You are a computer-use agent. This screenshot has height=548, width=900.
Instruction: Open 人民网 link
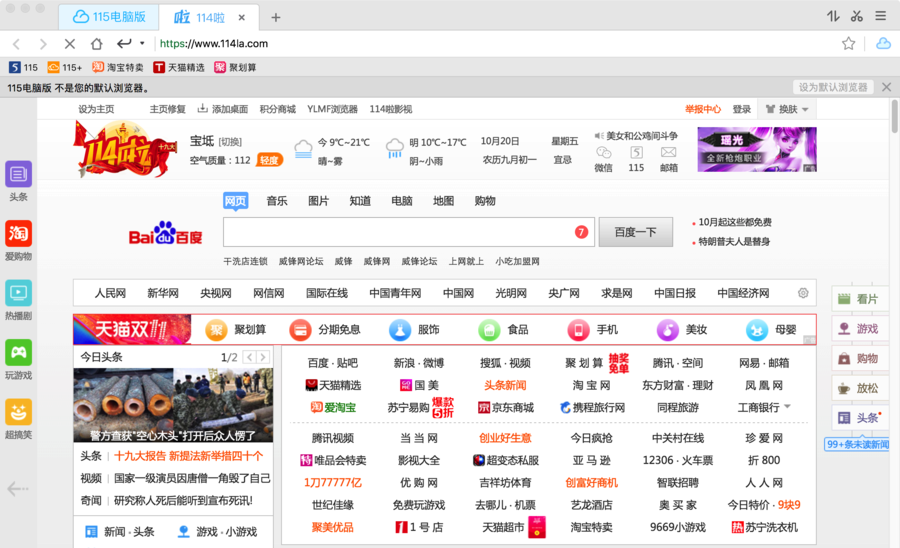[110, 293]
